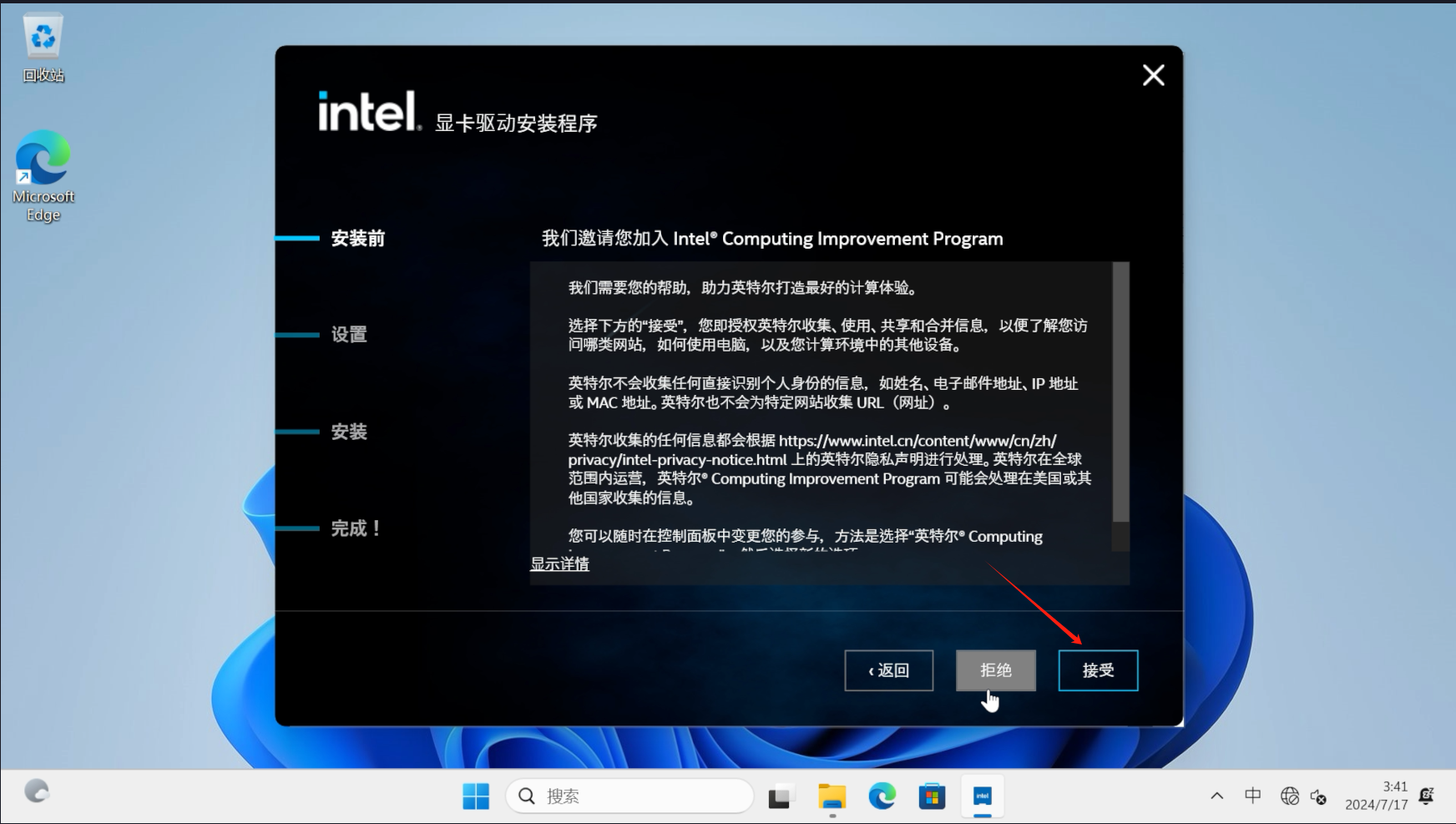The image size is (1456, 824).
Task: Switch the 中 input method indicator
Action: click(x=1253, y=796)
